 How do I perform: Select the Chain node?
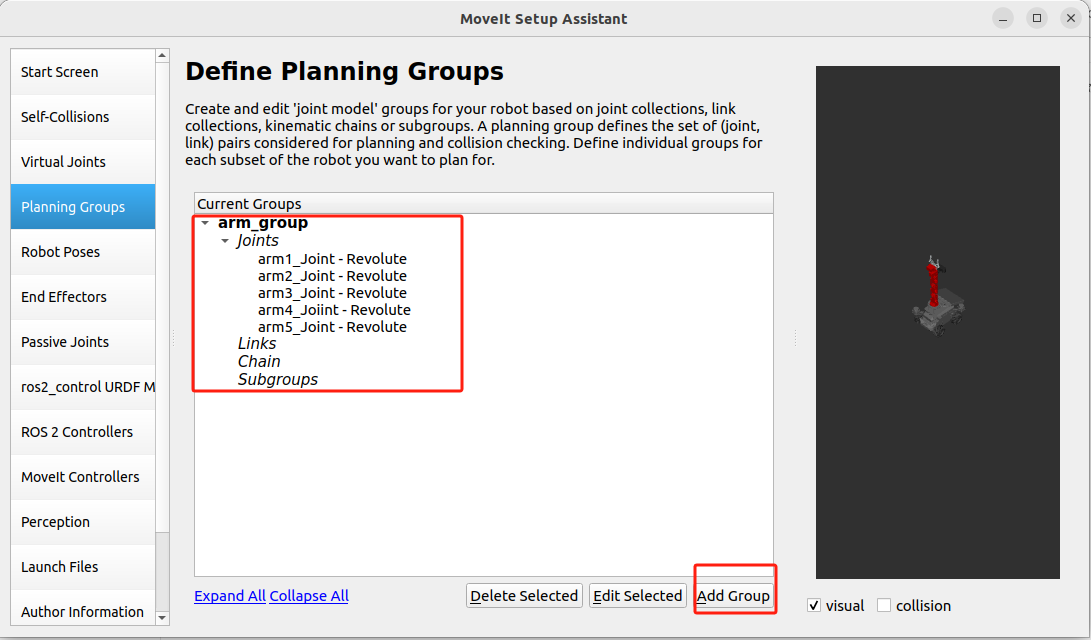259,362
